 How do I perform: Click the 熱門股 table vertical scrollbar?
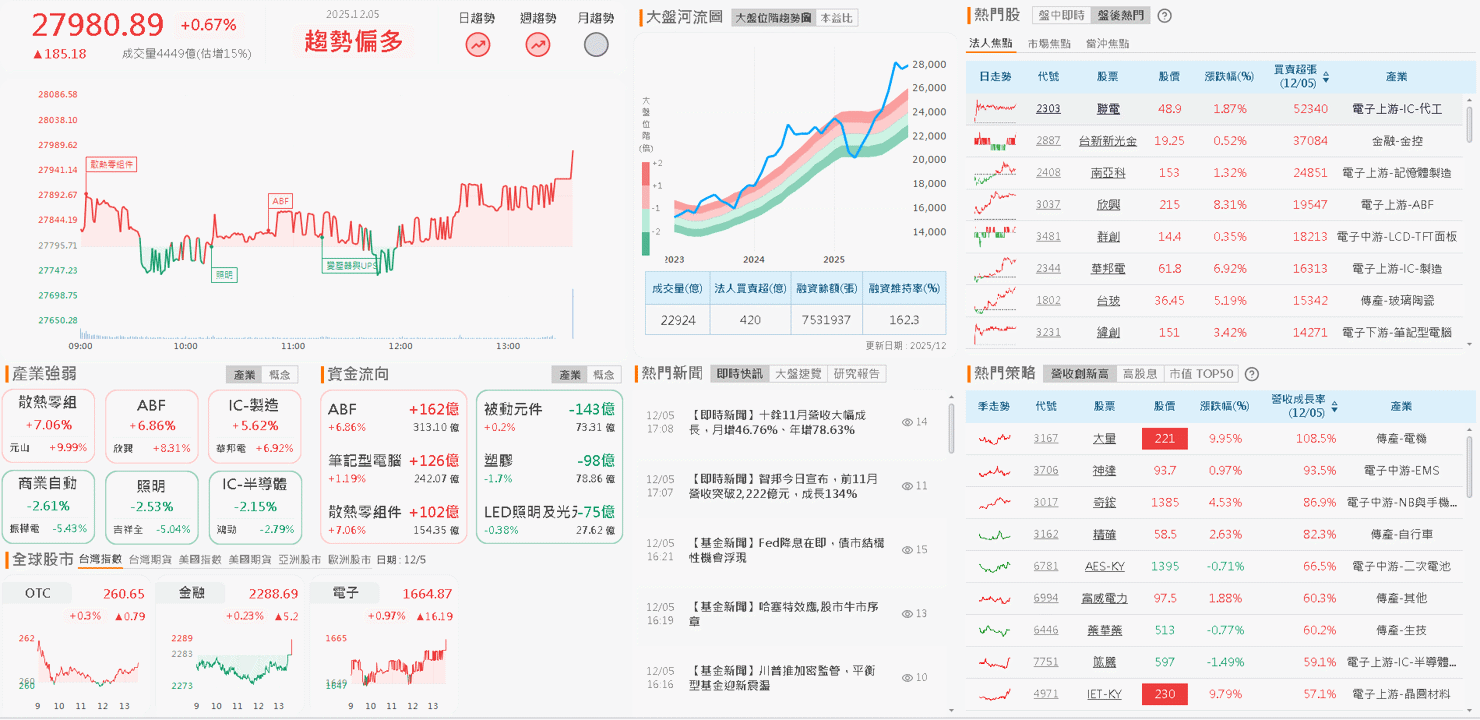coord(1470,125)
